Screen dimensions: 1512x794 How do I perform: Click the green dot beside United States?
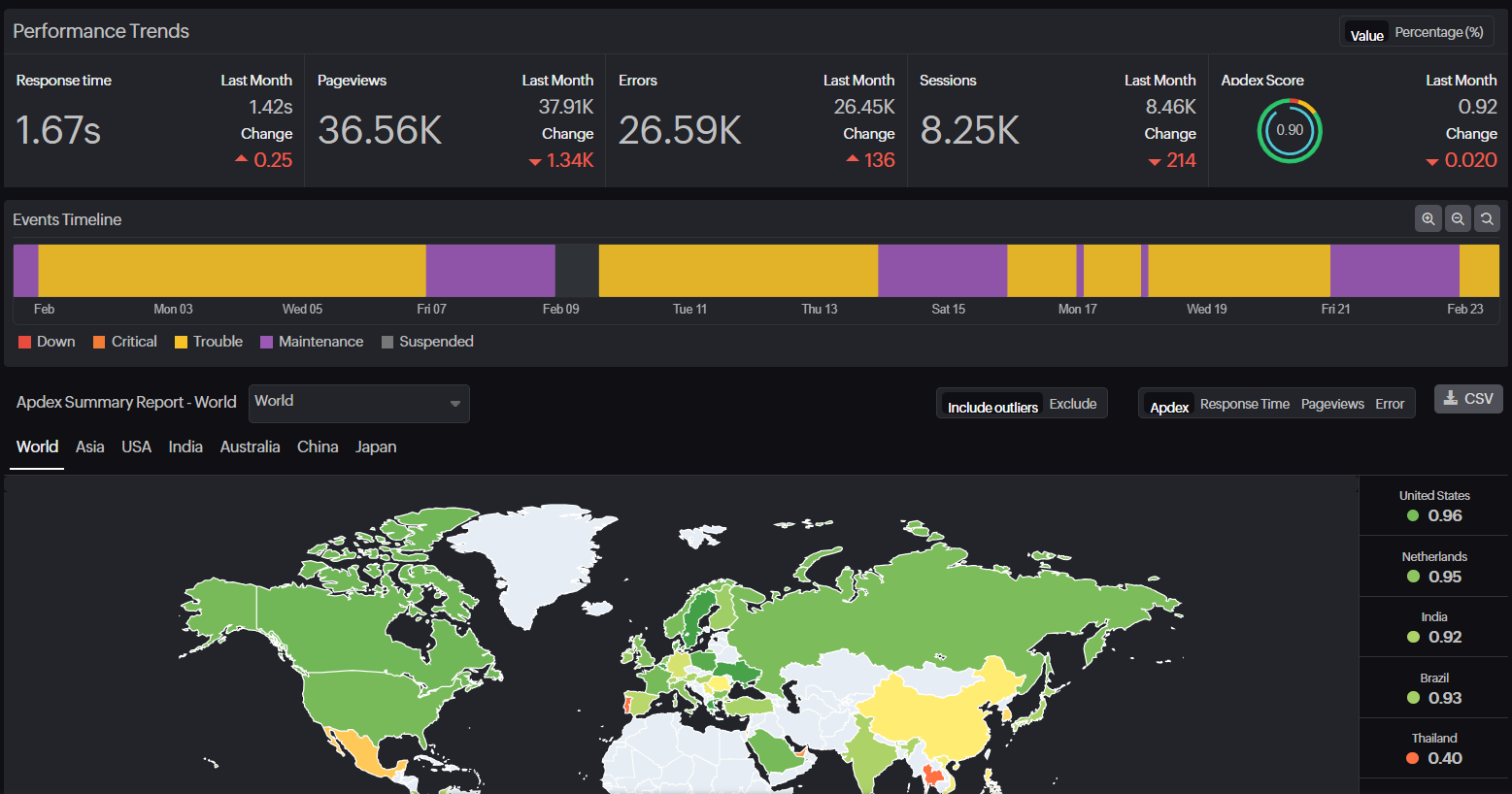[x=1413, y=515]
